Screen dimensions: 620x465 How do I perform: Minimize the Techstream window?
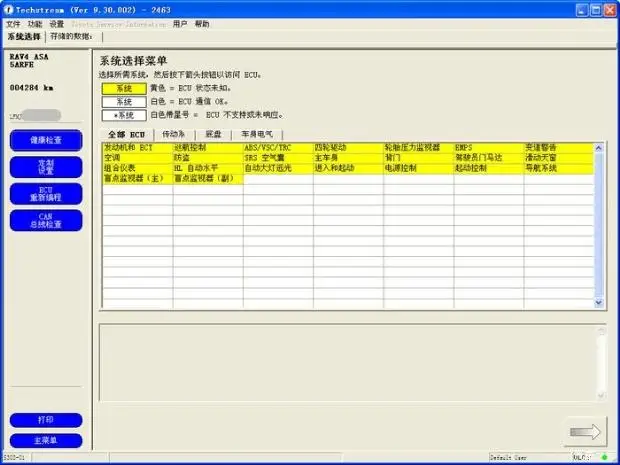click(582, 10)
